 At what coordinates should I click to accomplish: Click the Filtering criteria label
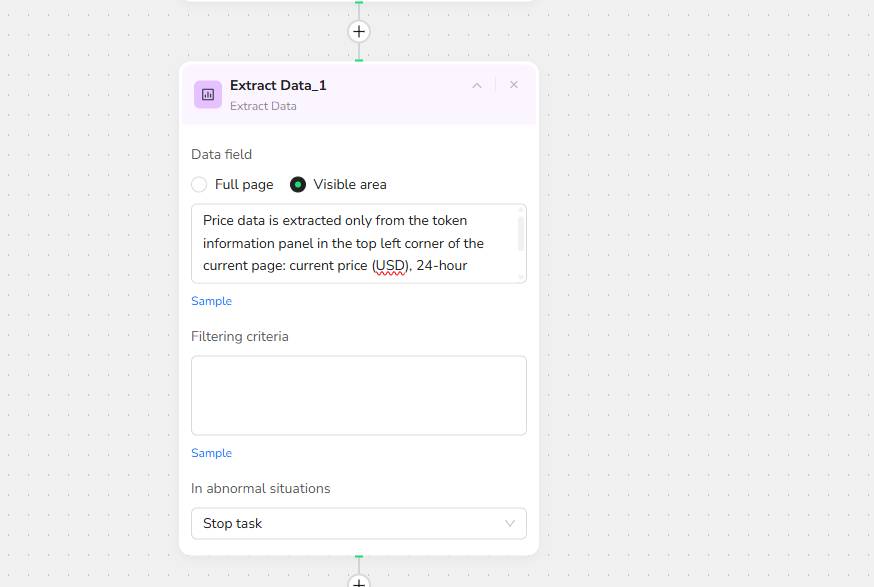(x=239, y=336)
